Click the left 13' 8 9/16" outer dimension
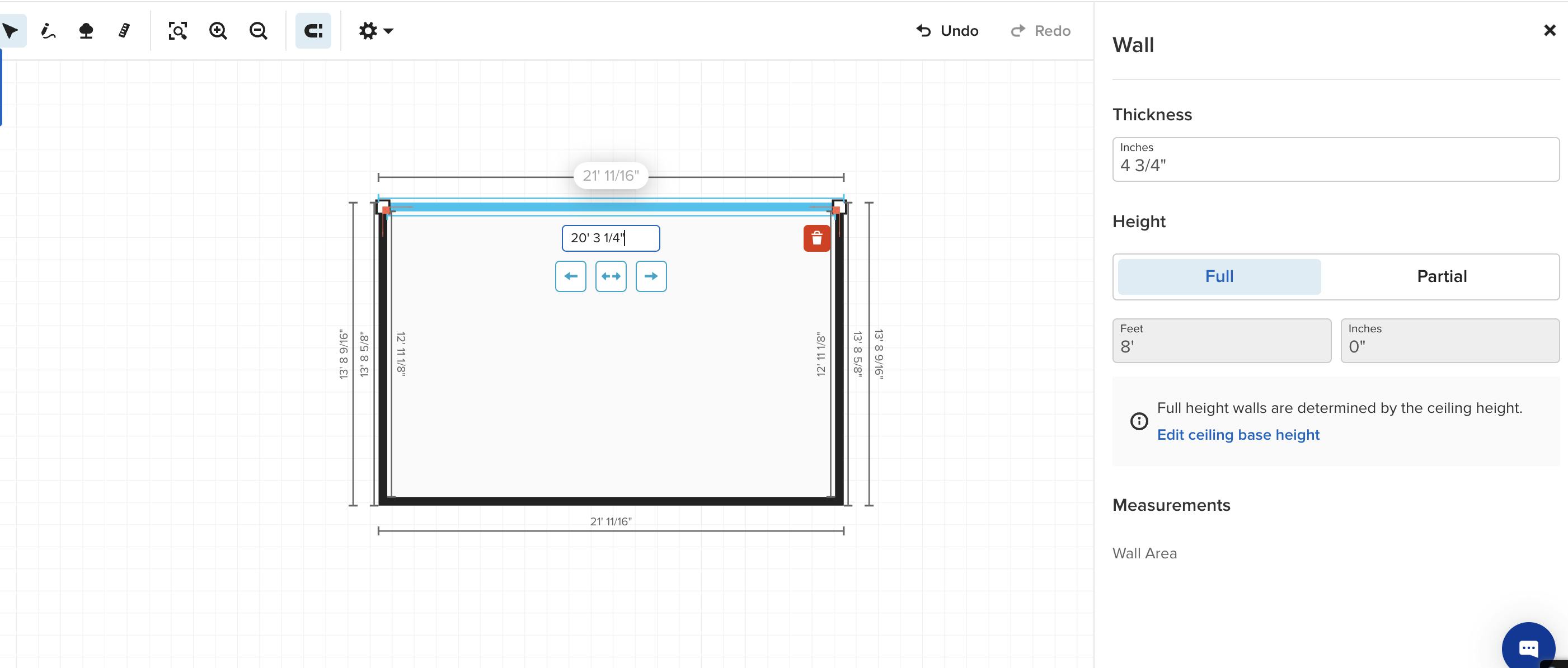Image resolution: width=1568 pixels, height=668 pixels. click(344, 354)
